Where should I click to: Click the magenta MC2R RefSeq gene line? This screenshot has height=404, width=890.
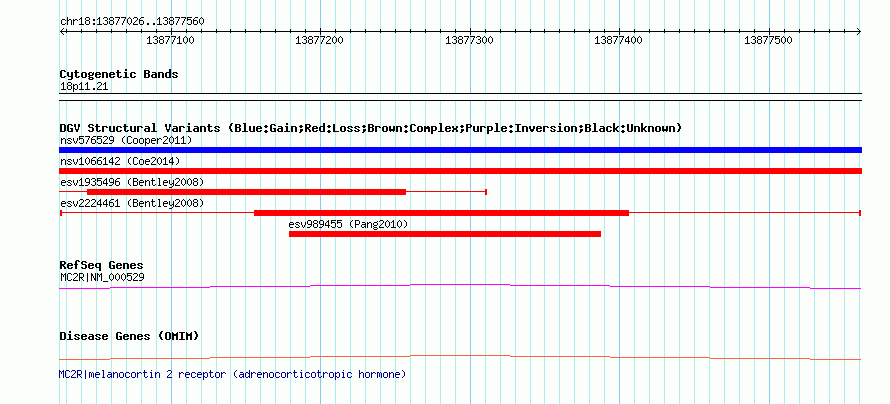[460, 287]
